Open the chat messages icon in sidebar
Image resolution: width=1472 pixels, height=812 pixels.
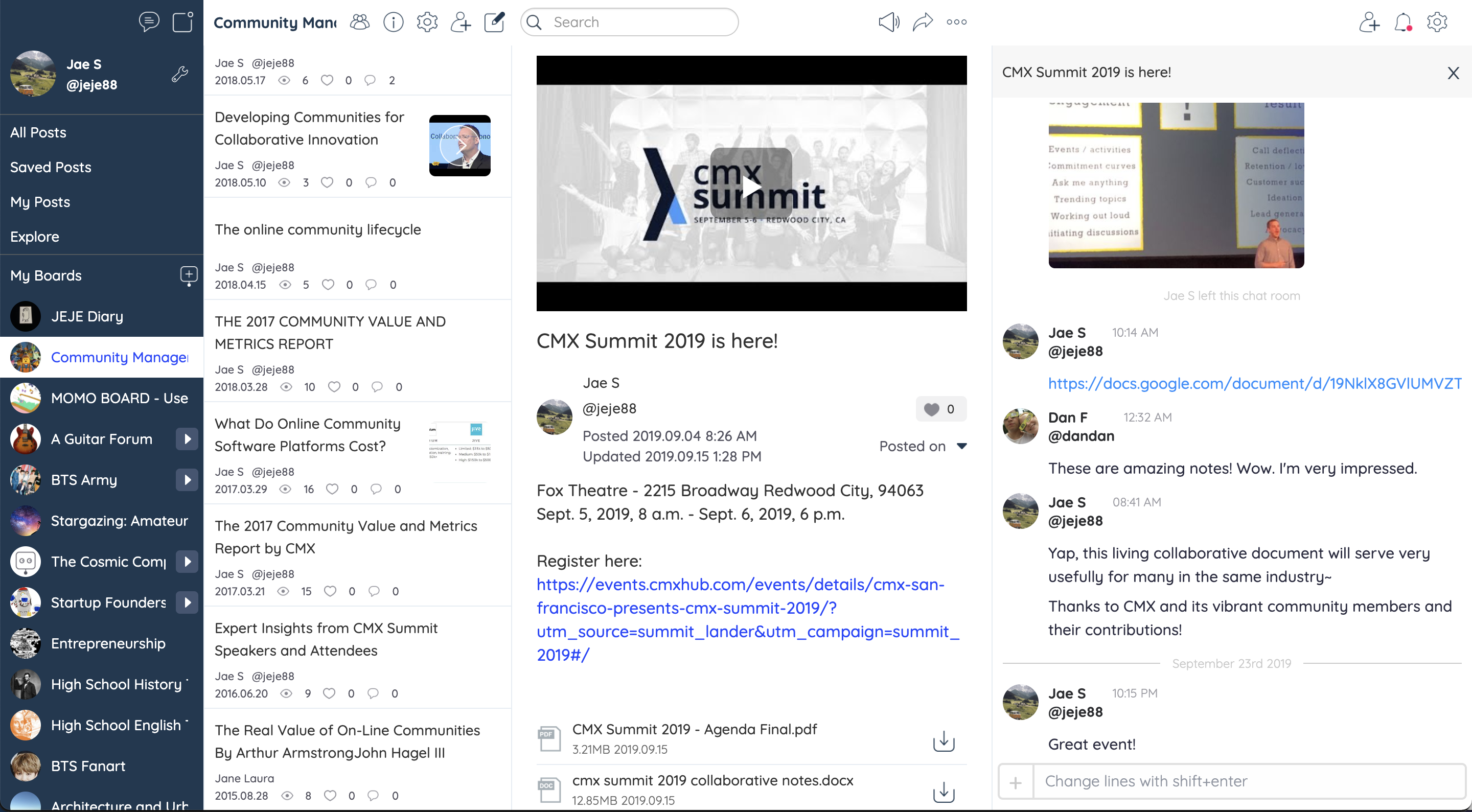149,21
